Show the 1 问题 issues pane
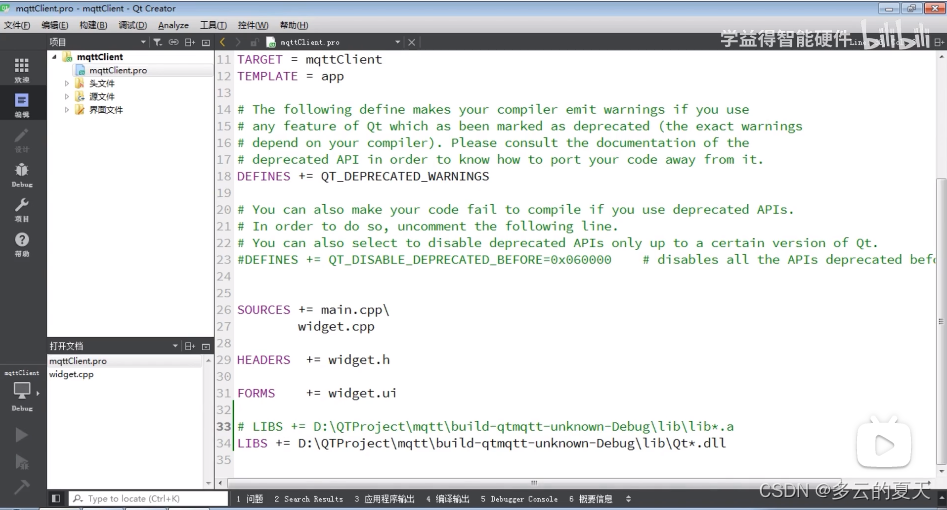This screenshot has width=947, height=510. tap(249, 499)
